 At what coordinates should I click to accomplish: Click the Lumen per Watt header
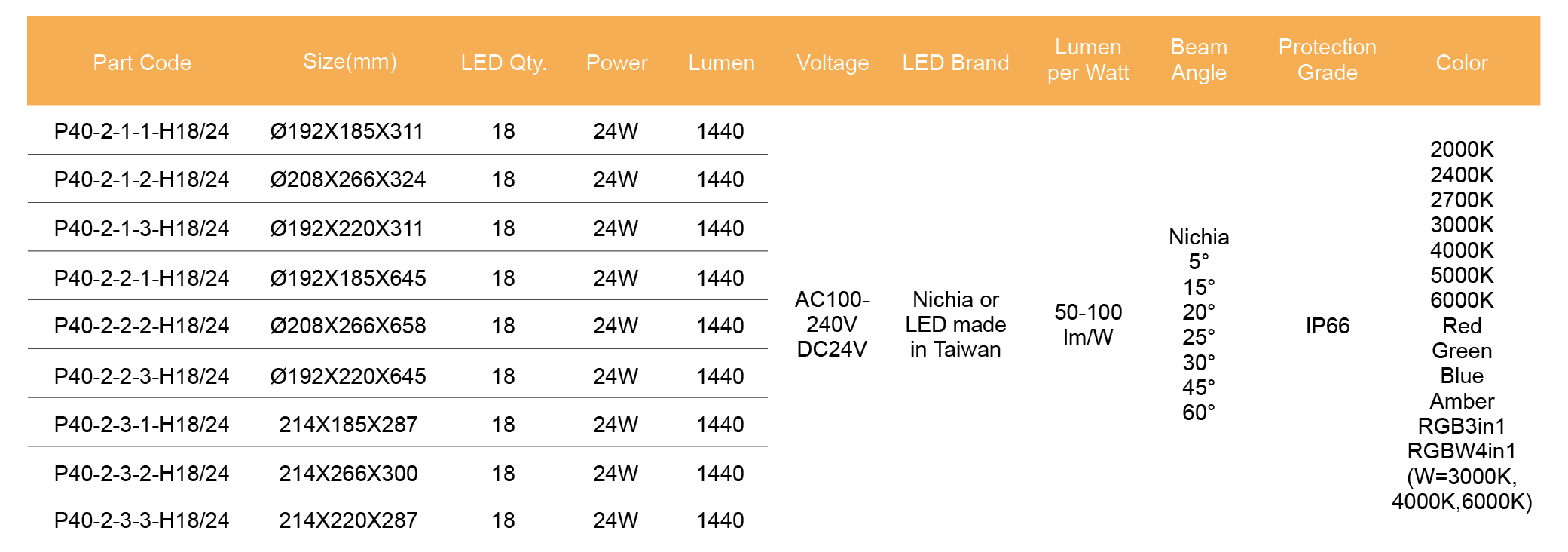(x=1088, y=60)
